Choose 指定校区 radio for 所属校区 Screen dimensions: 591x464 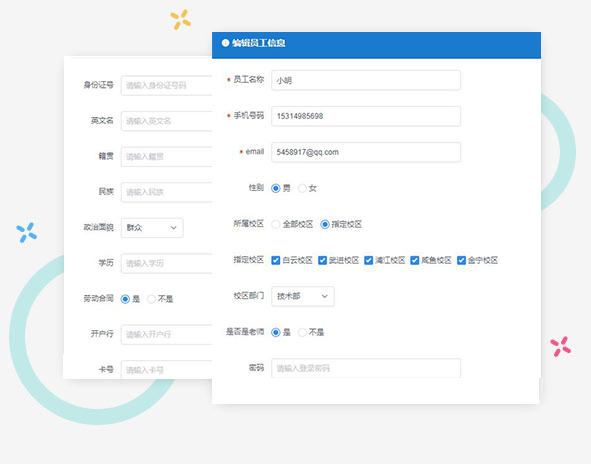(325, 224)
